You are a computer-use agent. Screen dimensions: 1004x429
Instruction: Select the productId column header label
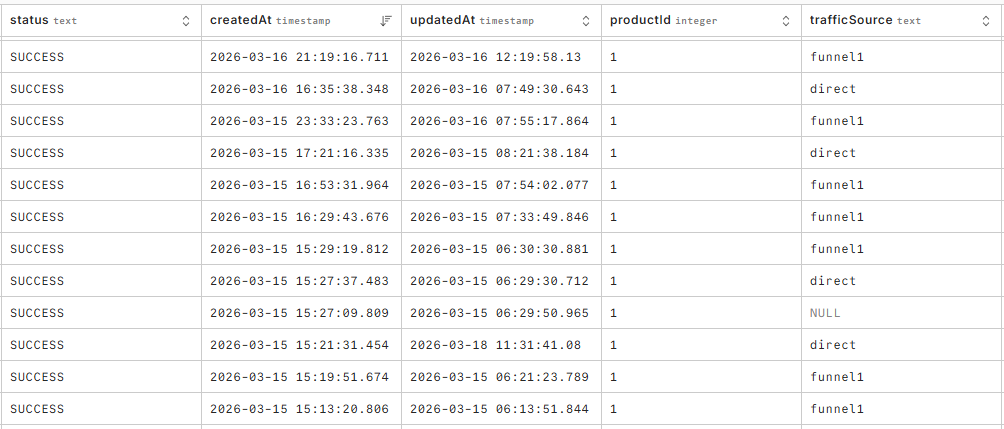[640, 20]
